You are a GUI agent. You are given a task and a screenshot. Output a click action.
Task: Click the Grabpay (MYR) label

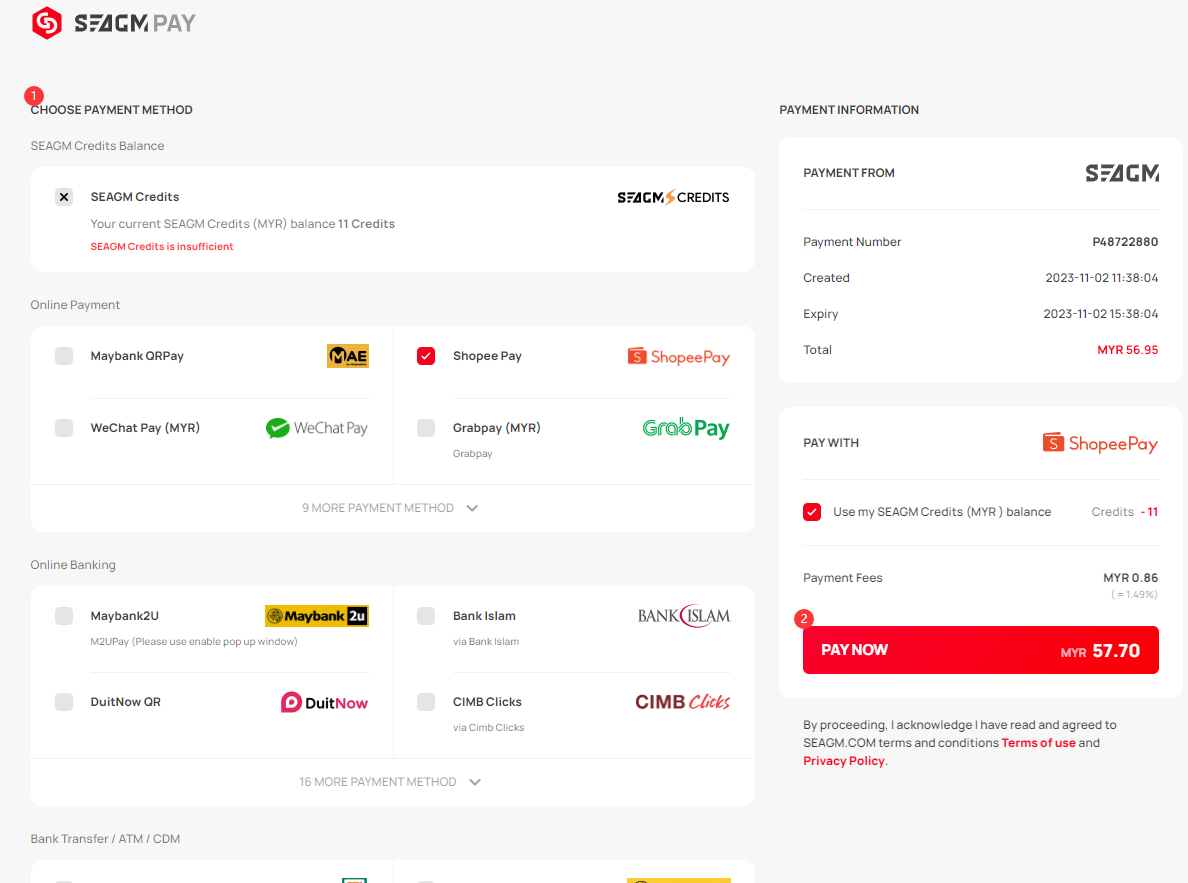497,428
